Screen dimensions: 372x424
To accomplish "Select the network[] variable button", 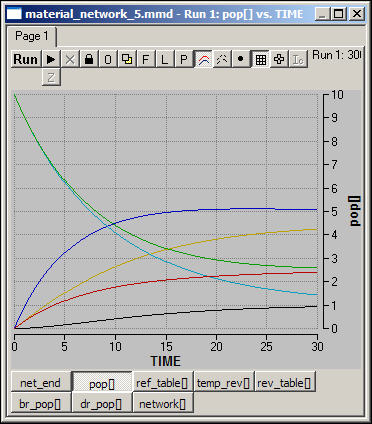I will tap(162, 404).
